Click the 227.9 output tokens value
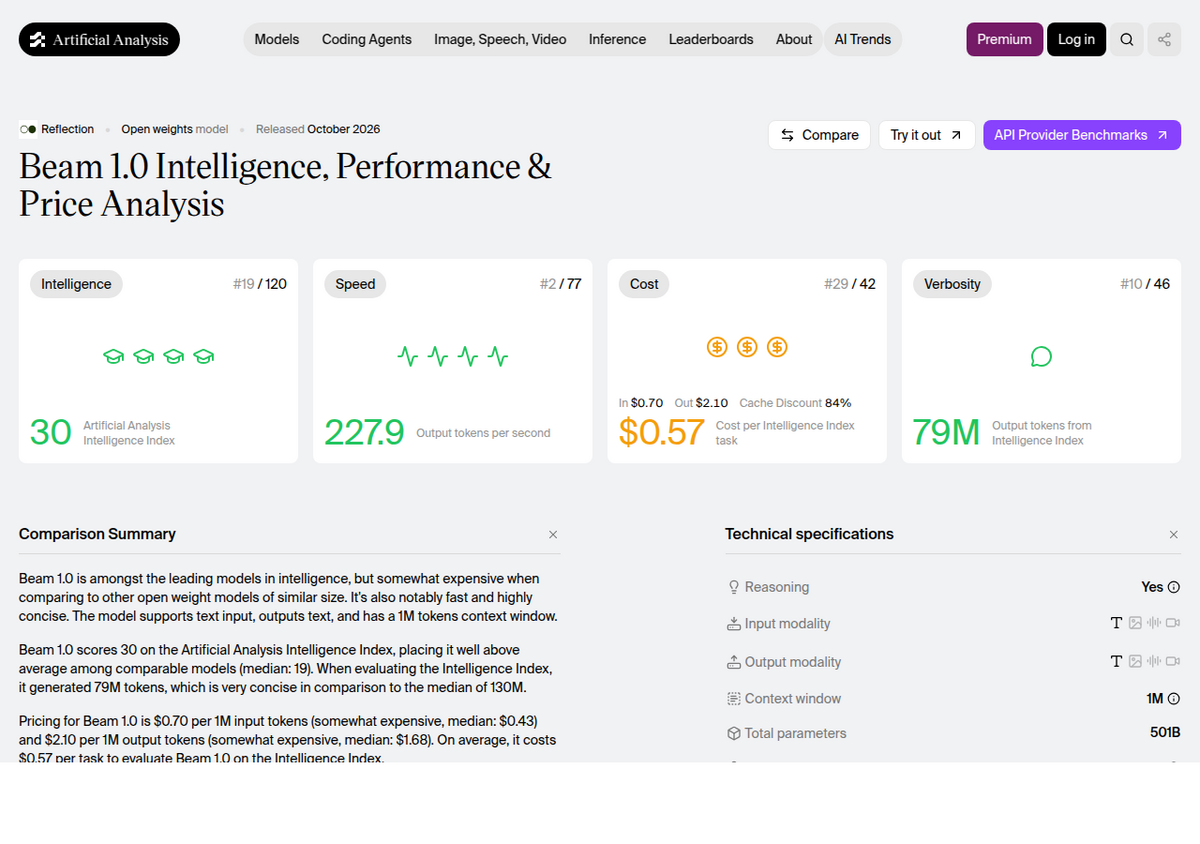This screenshot has height=844, width=1200. click(364, 432)
